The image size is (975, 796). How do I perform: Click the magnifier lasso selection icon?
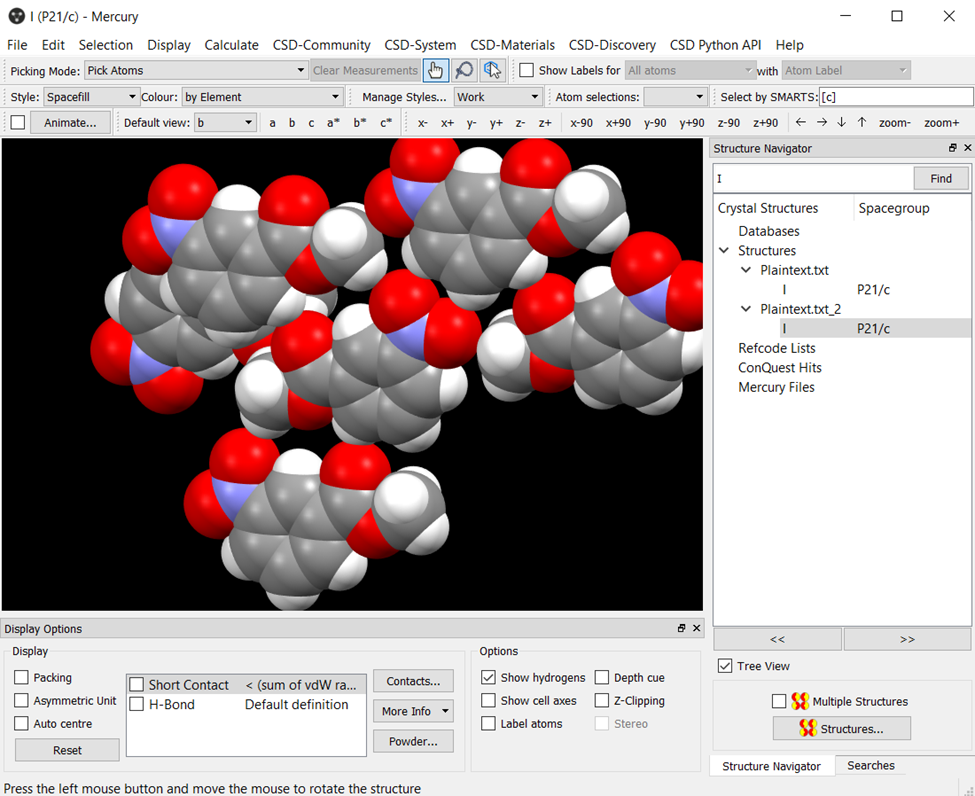463,70
